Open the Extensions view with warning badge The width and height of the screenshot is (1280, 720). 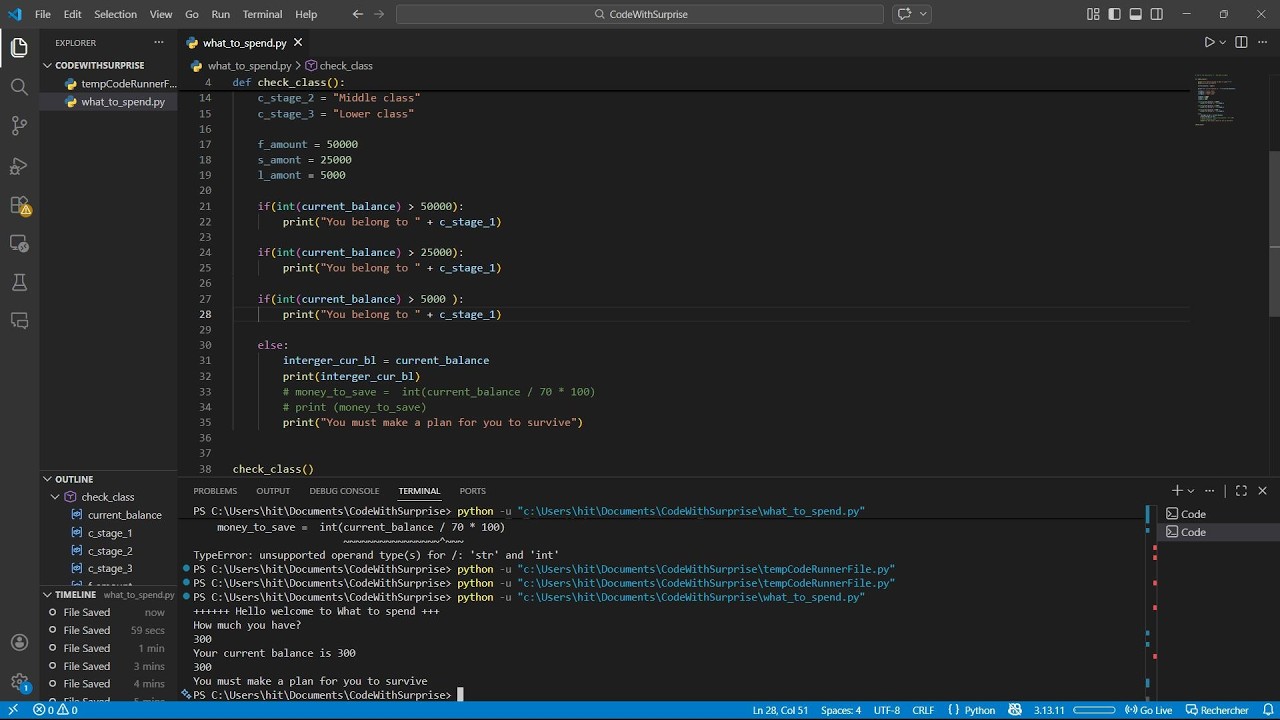pos(19,205)
